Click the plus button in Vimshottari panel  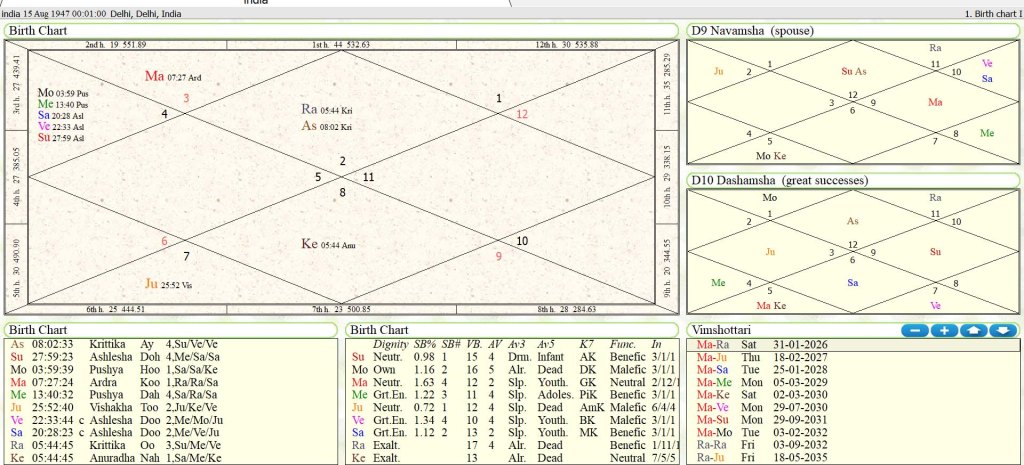point(944,330)
